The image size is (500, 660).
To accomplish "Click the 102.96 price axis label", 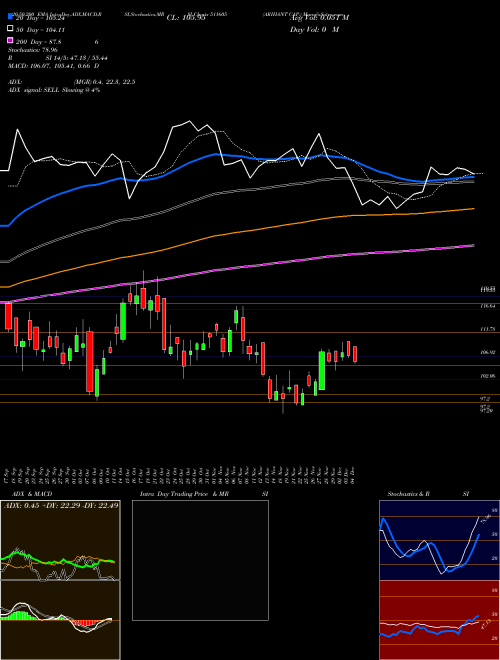I will (487, 376).
